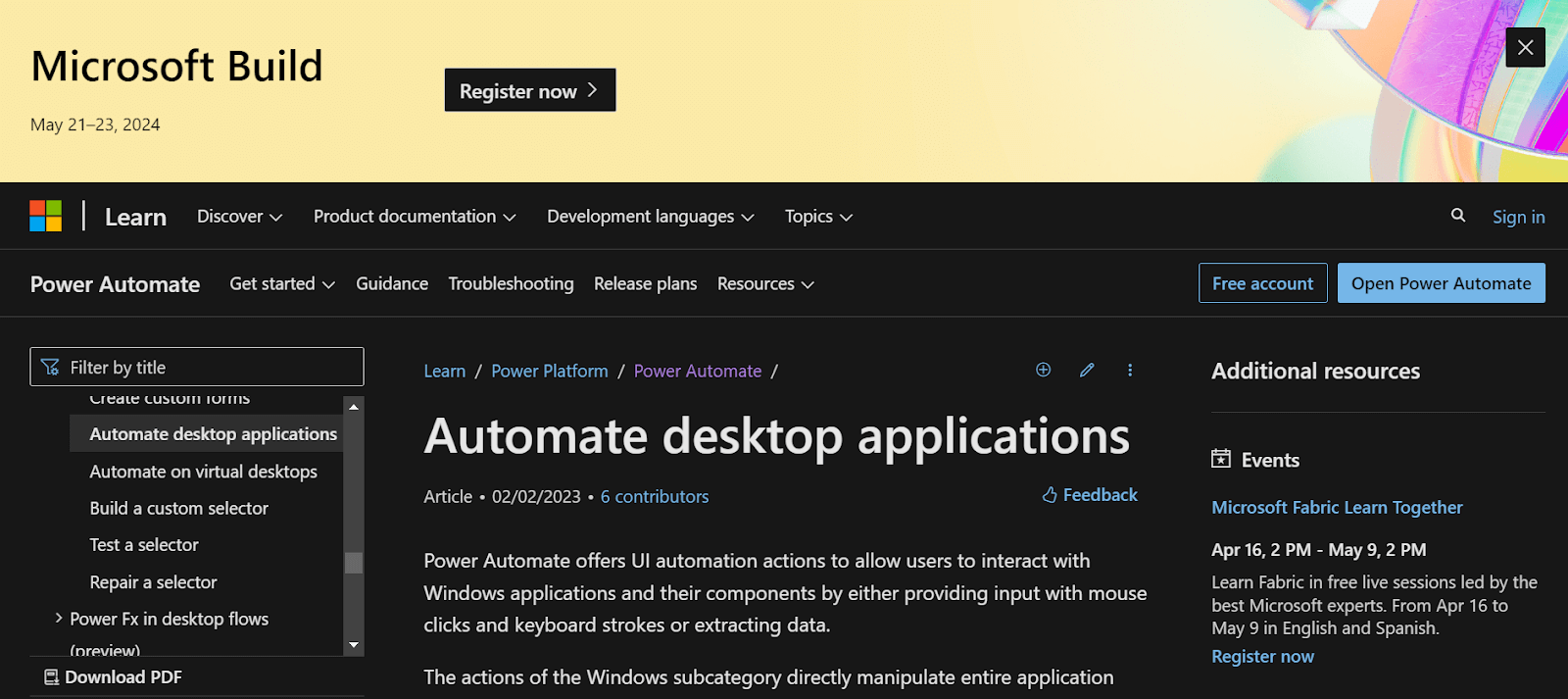The width and height of the screenshot is (1568, 699).
Task: Click Open Power Automate button
Action: pos(1441,283)
